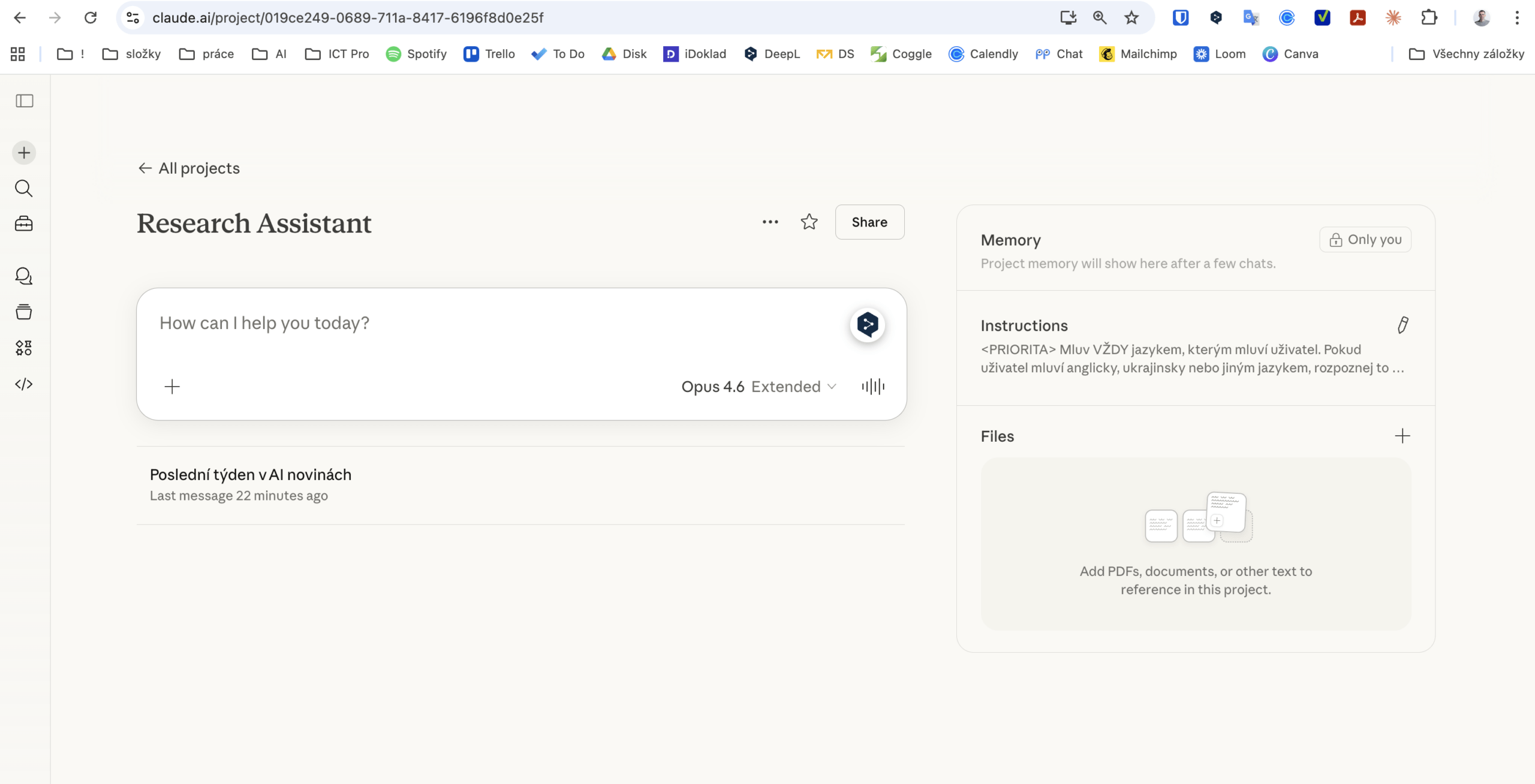Favorite the Research Assistant project with star
1535x784 pixels.
[809, 222]
